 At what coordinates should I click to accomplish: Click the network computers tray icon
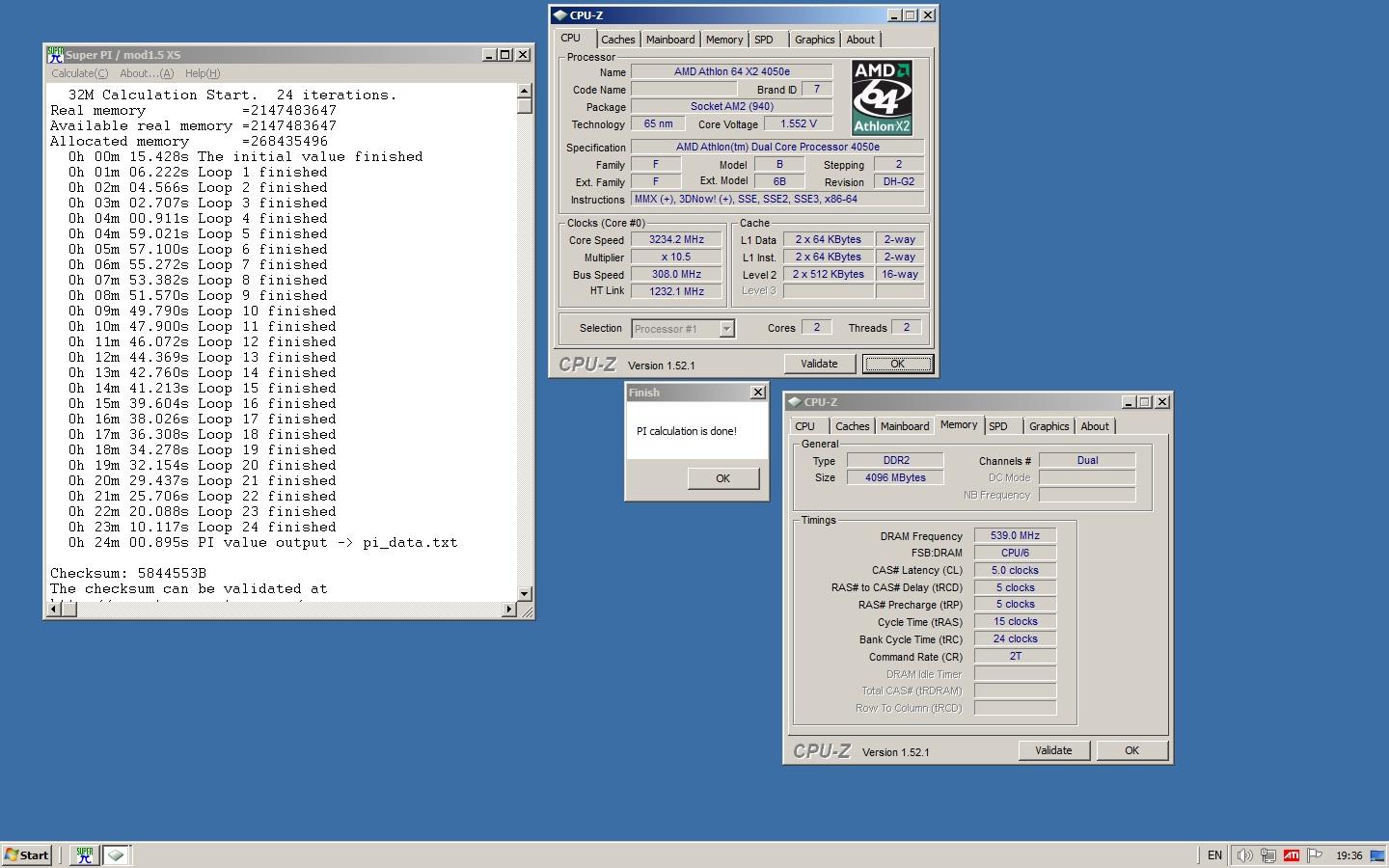1267,855
